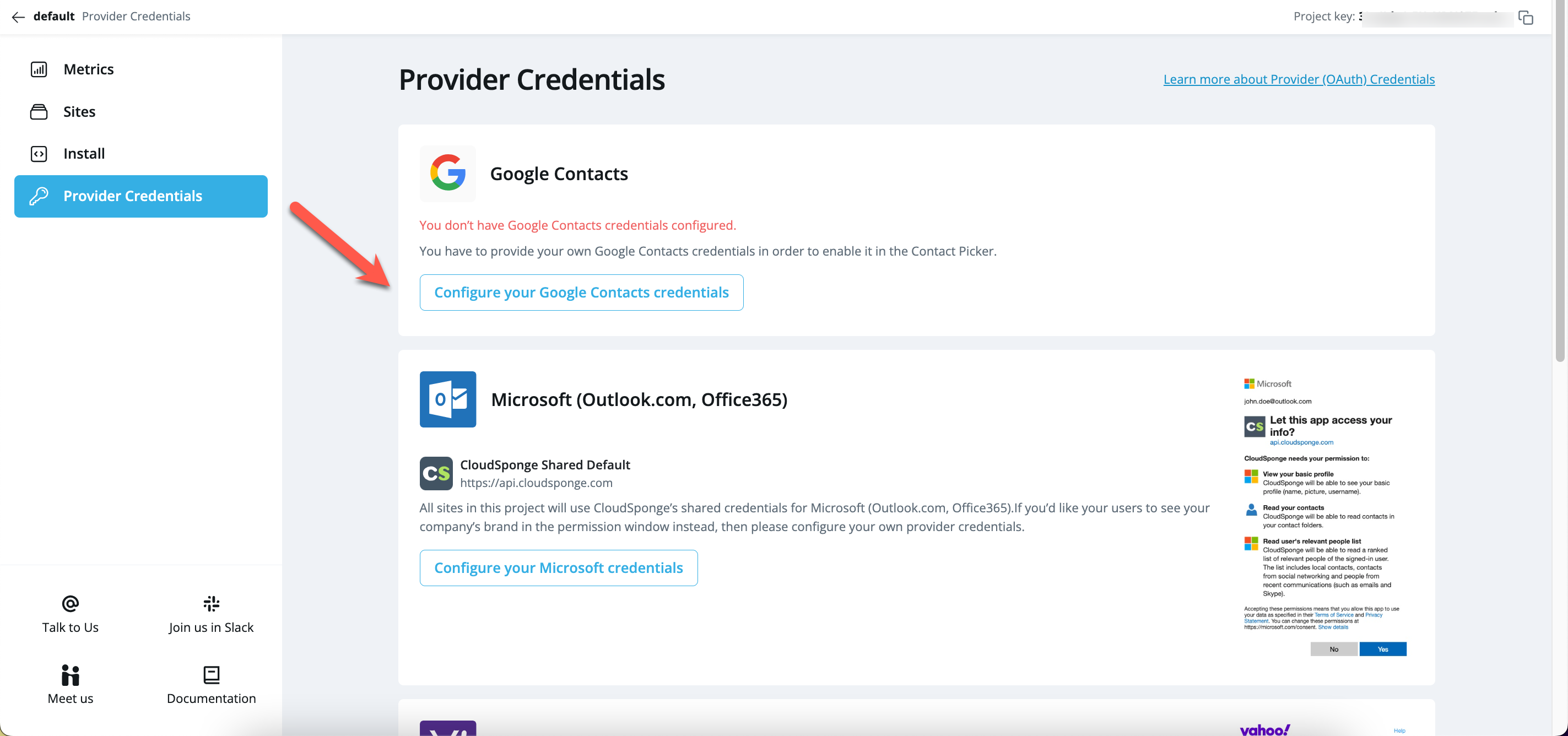Image resolution: width=1568 pixels, height=736 pixels.
Task: Click the CloudSponge Shared Default text
Action: 545,464
